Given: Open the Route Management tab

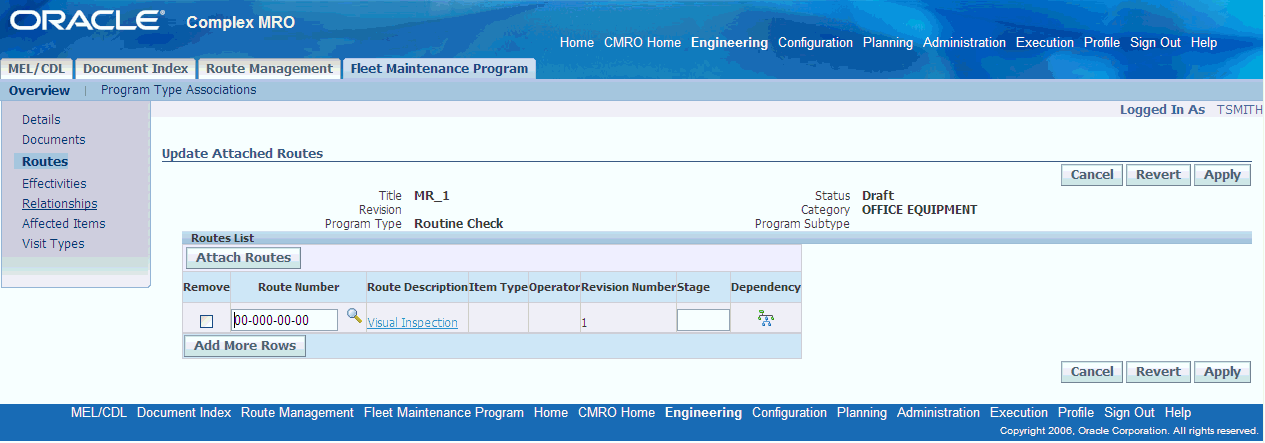Looking at the screenshot, I should [x=268, y=69].
